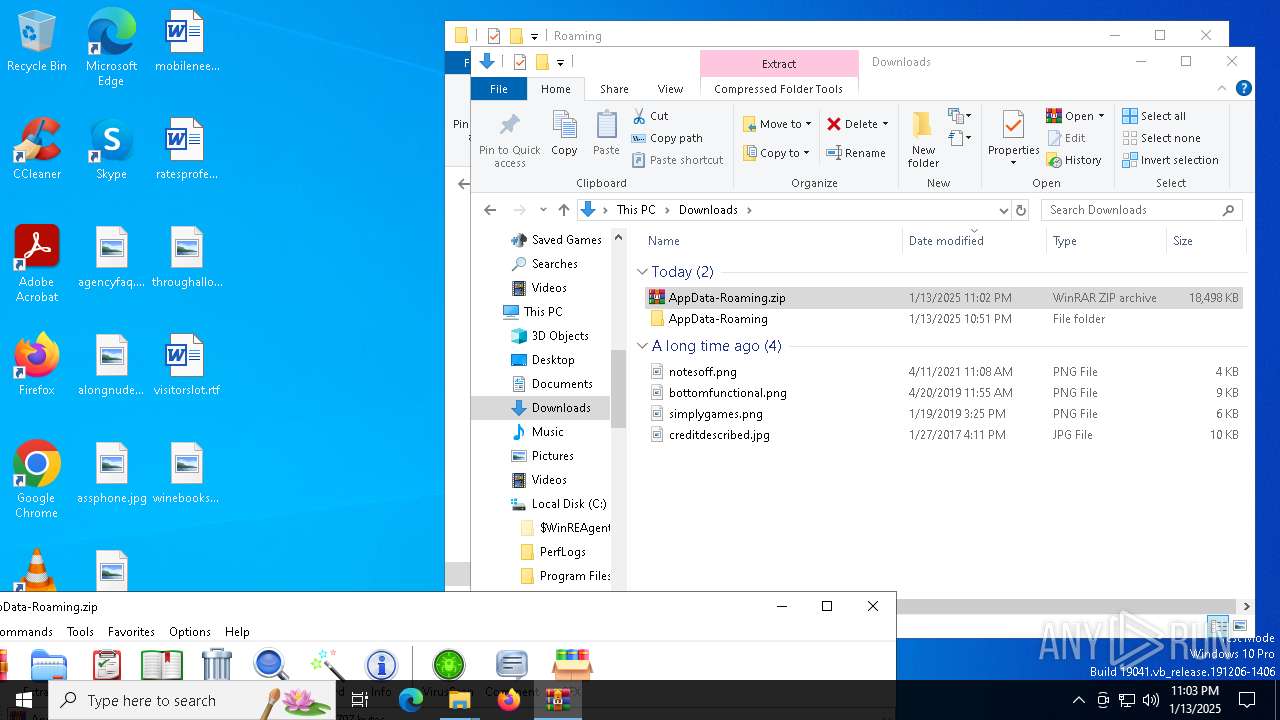Click the Rename ribbon command
Screen dimensions: 1280x720
(x=856, y=153)
